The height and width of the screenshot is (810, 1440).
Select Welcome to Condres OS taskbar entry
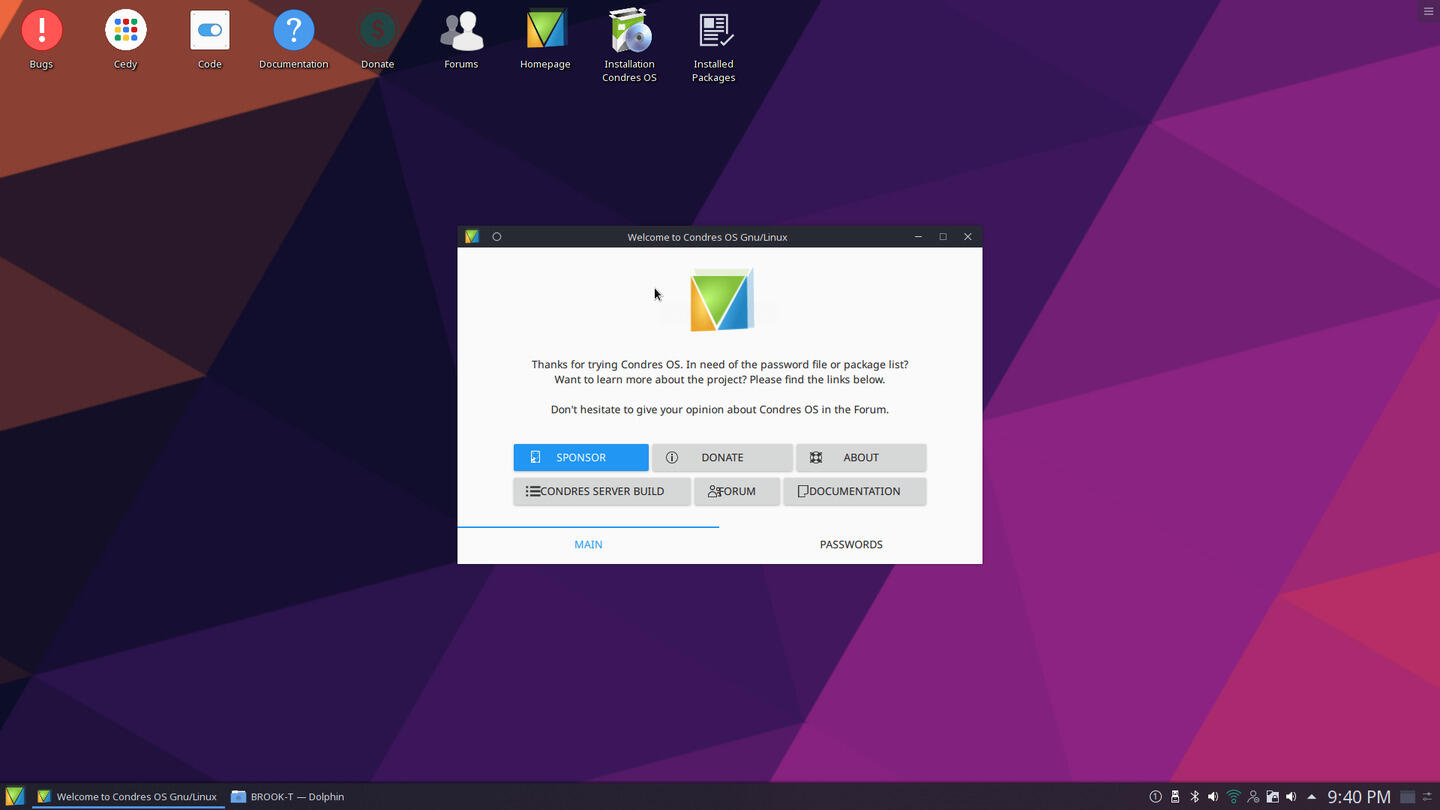(x=128, y=796)
